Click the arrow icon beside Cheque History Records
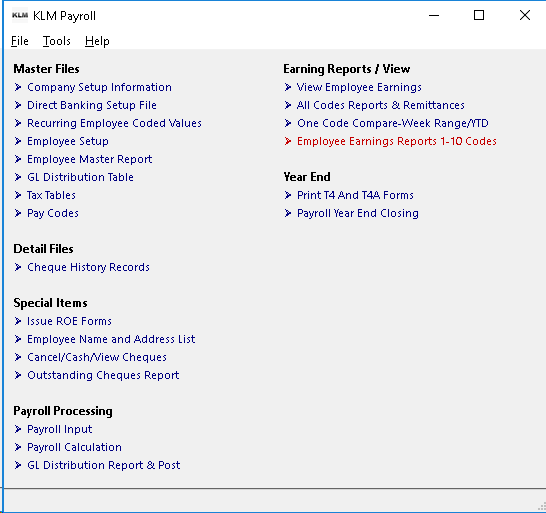546x513 pixels. [x=18, y=267]
